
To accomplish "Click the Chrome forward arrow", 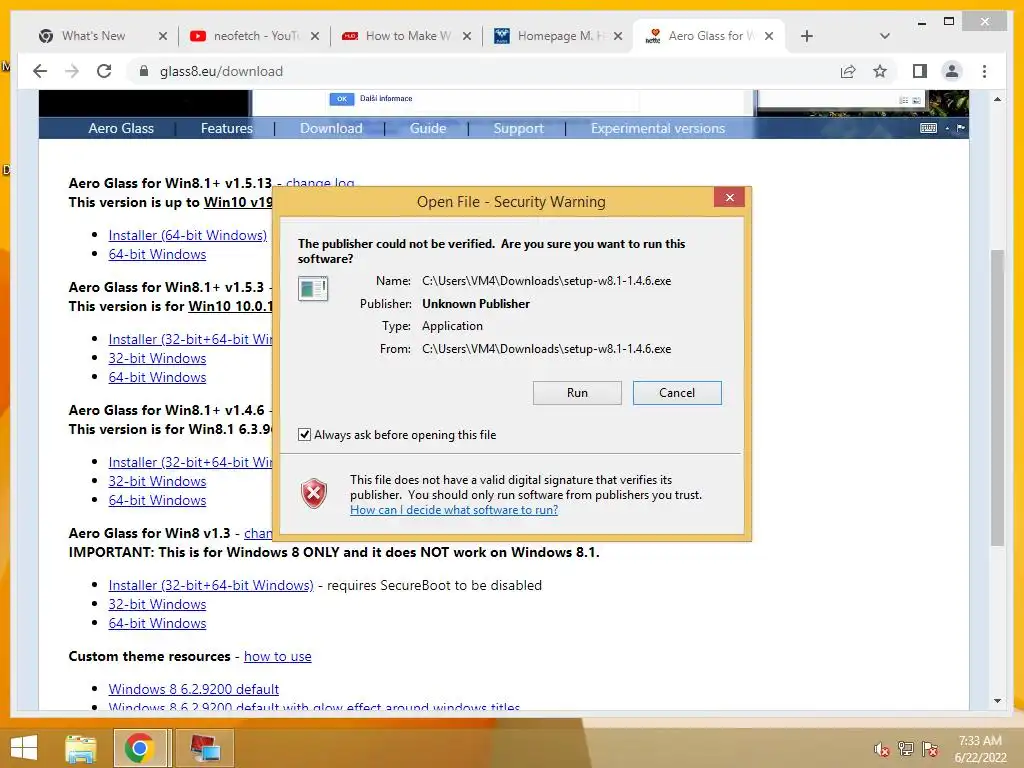I will 72,71.
